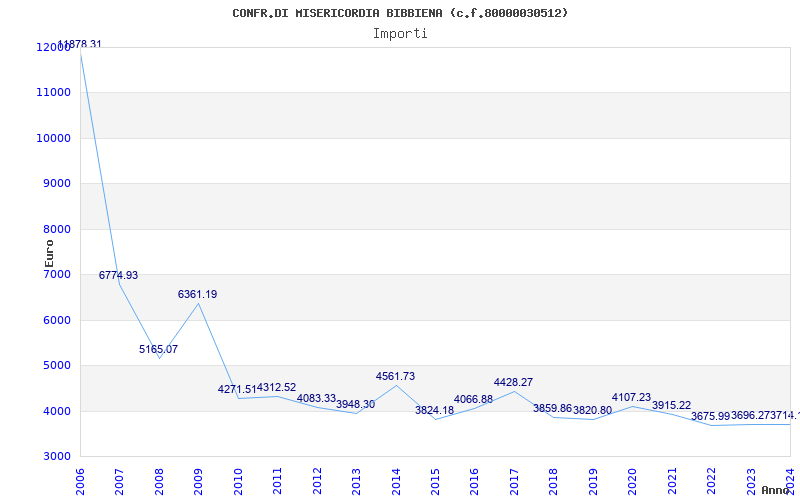Select the 3675.99 data label
The height and width of the screenshot is (500, 800).
[711, 417]
